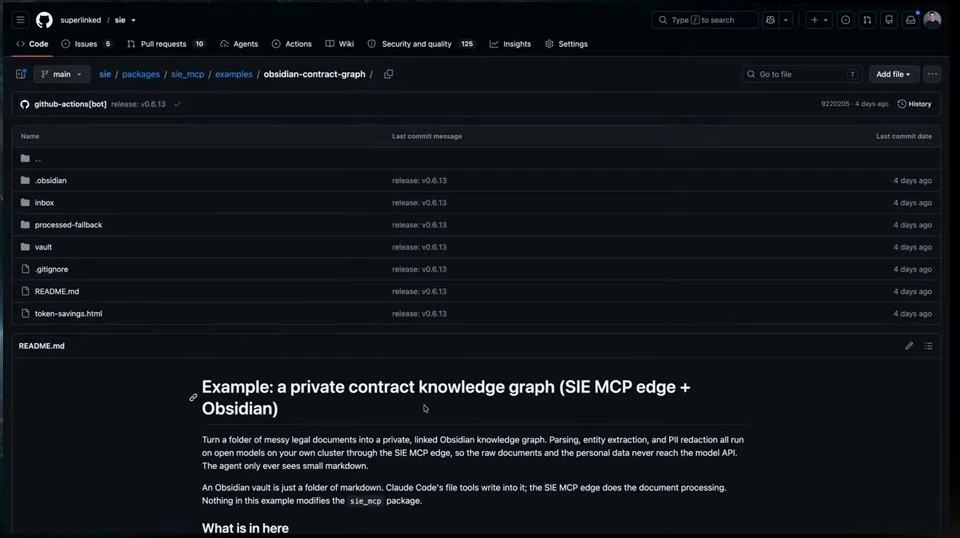Switch to the Agents tab
Screen dimensions: 960x538
coord(239,44)
